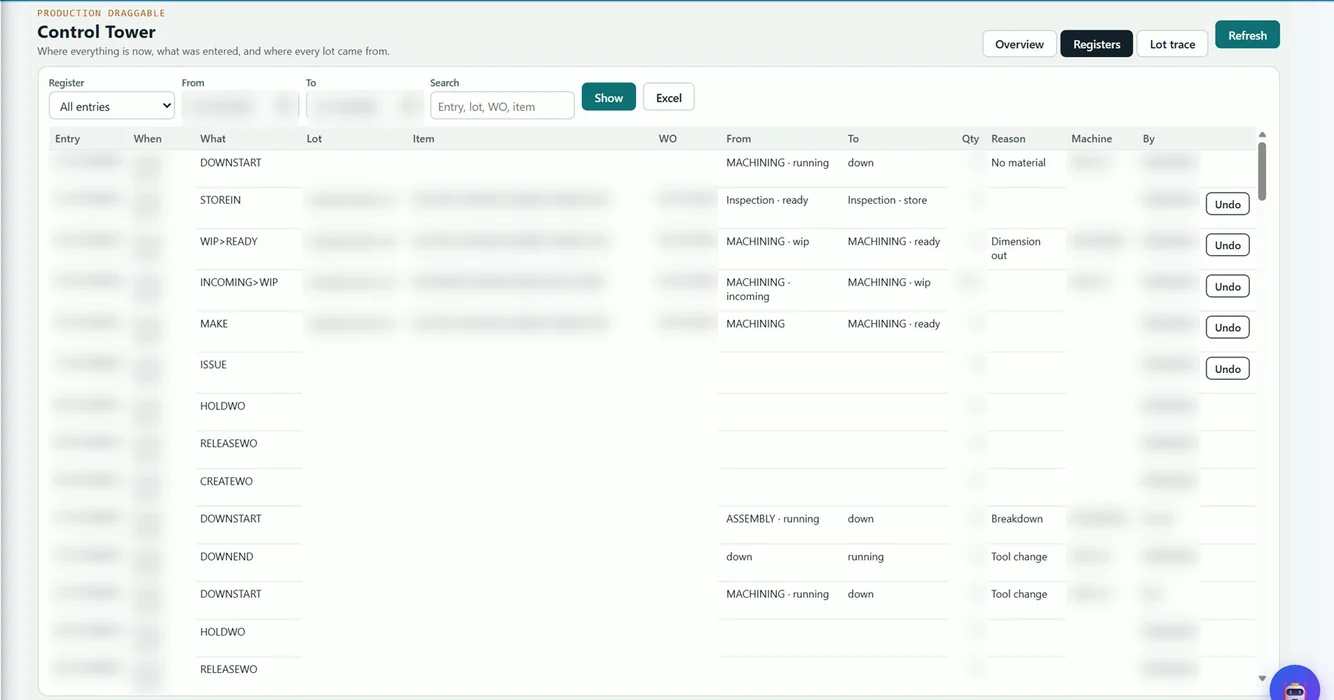Click the Show button
This screenshot has width=1334, height=700.
[608, 97]
